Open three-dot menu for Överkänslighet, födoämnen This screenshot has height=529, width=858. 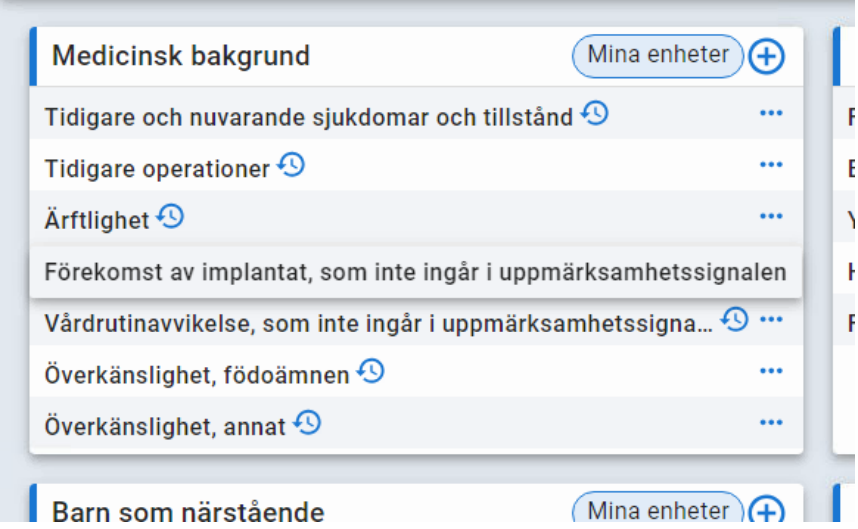click(x=770, y=372)
